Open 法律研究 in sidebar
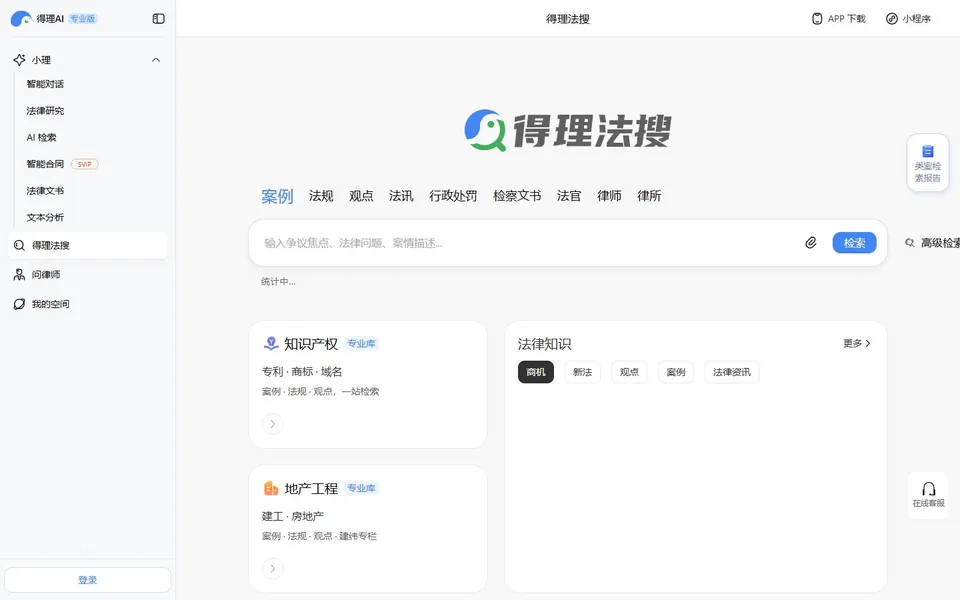 pos(45,111)
